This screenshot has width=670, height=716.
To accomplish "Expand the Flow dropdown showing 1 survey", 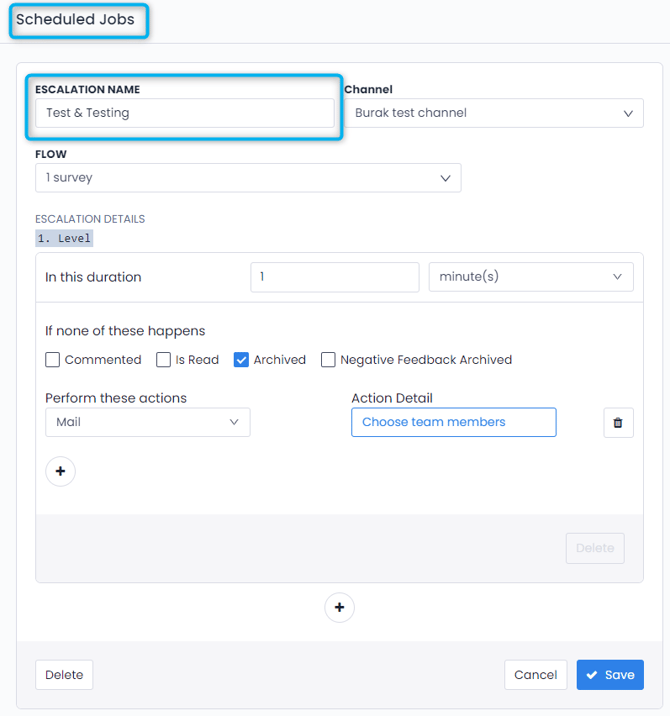I will 248,178.
